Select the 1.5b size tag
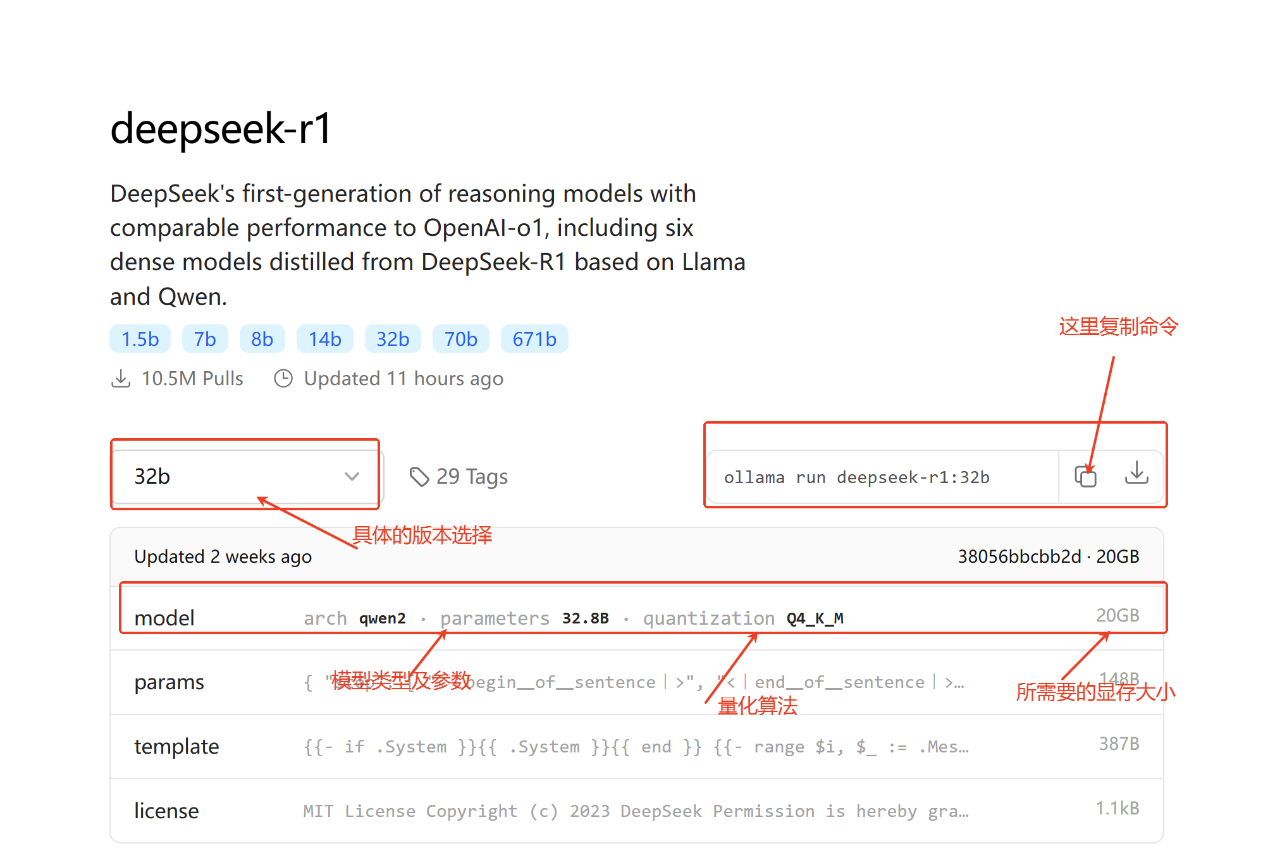Screen dimensions: 1268x865 [140, 339]
